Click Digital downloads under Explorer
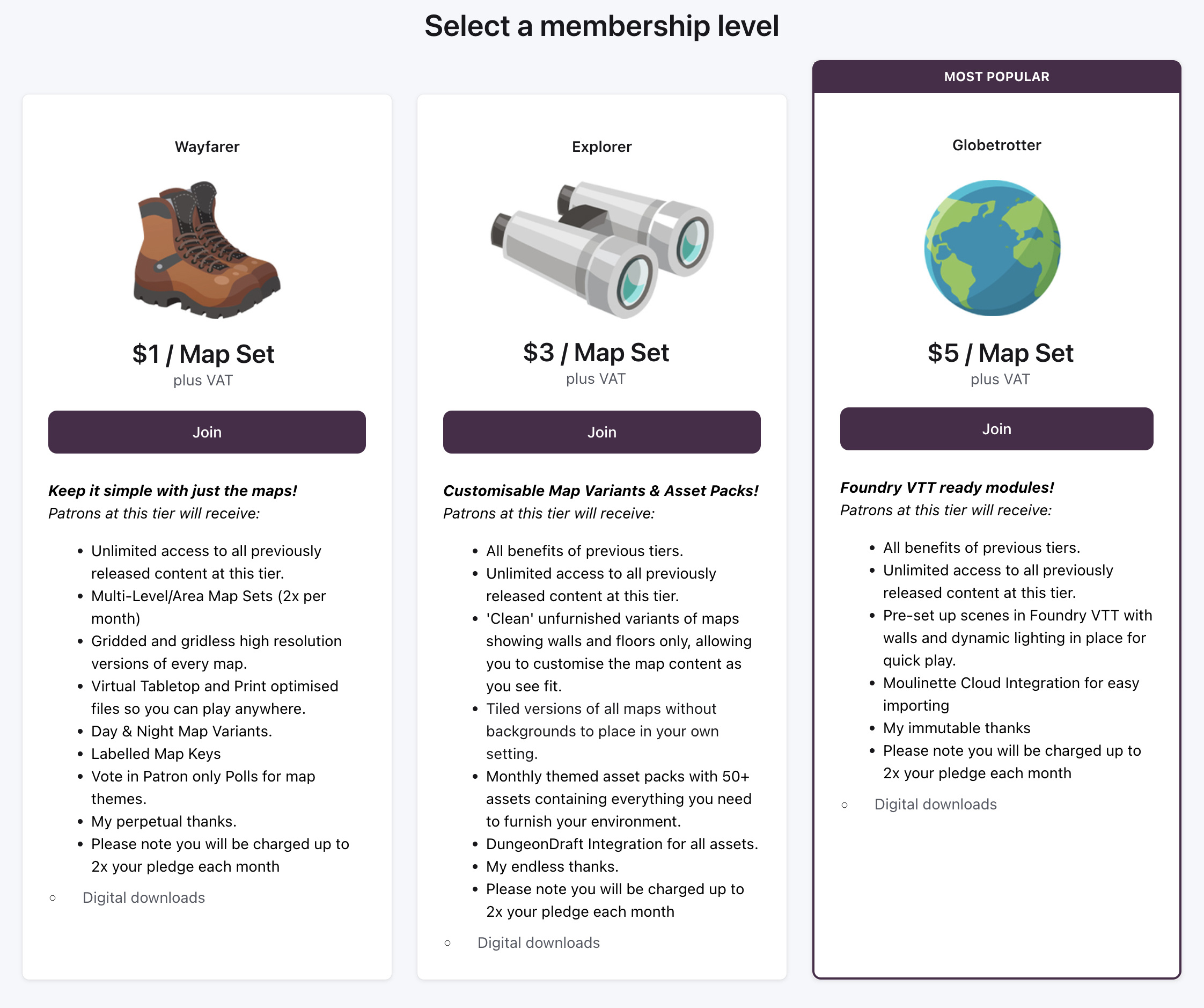Image resolution: width=1204 pixels, height=1008 pixels. [538, 943]
